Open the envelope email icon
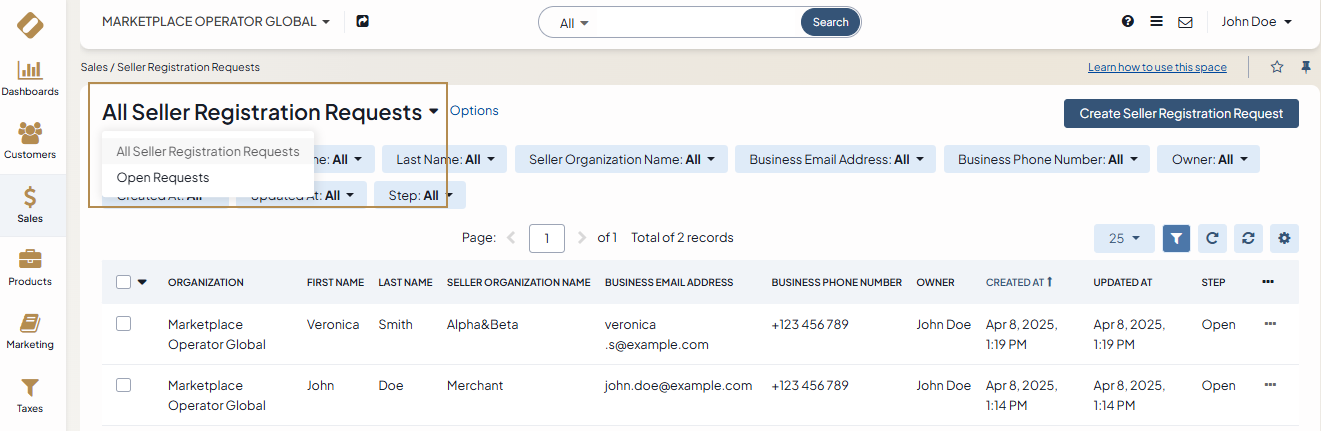The width and height of the screenshot is (1321, 431). [1185, 22]
